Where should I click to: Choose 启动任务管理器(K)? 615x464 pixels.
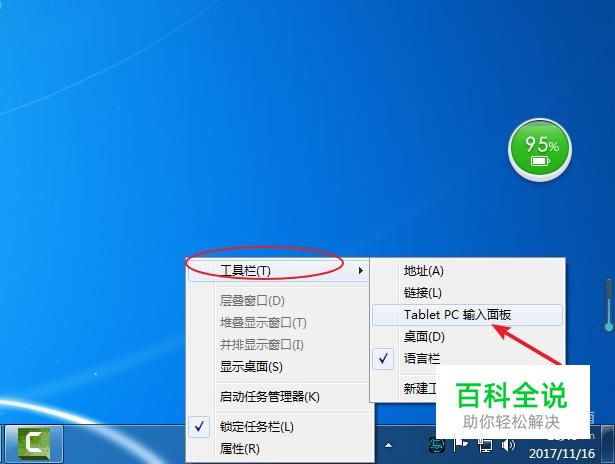pyautogui.click(x=278, y=397)
